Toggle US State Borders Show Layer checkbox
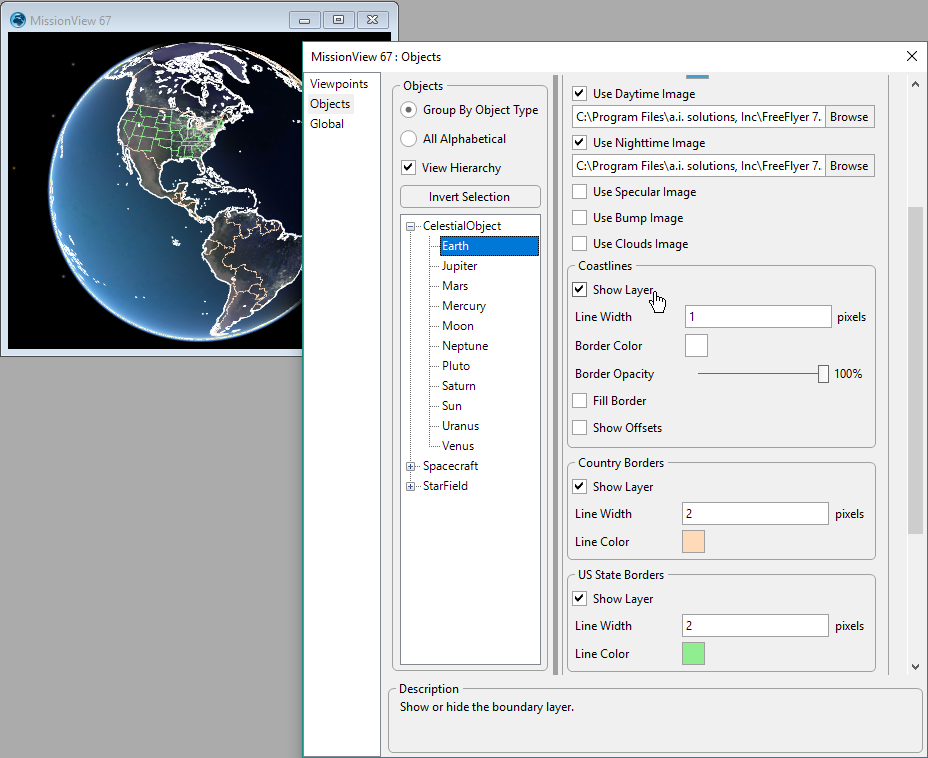928x758 pixels. (579, 599)
